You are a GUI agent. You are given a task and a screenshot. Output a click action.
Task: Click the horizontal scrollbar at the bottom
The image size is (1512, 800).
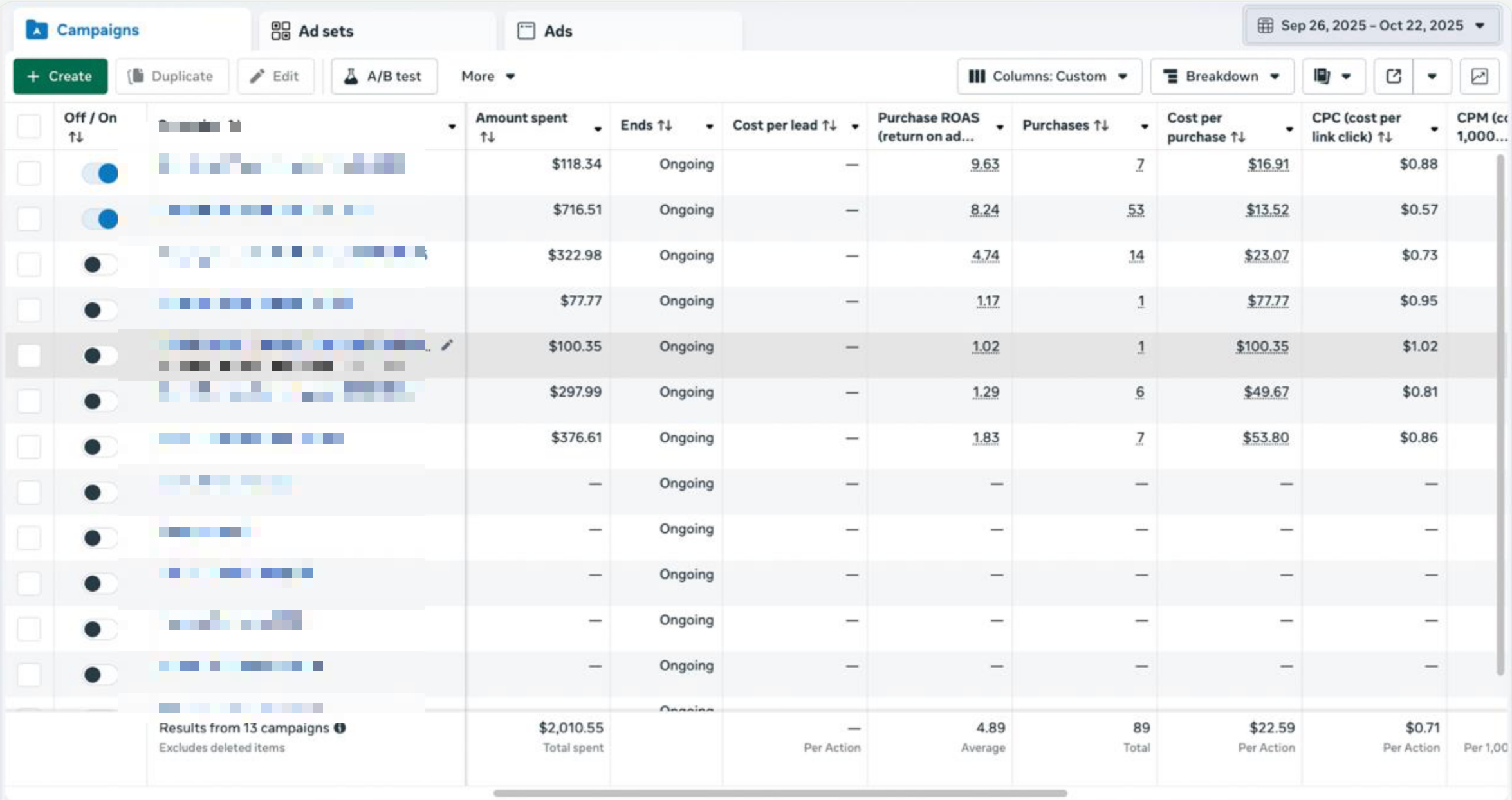pyautogui.click(x=780, y=793)
